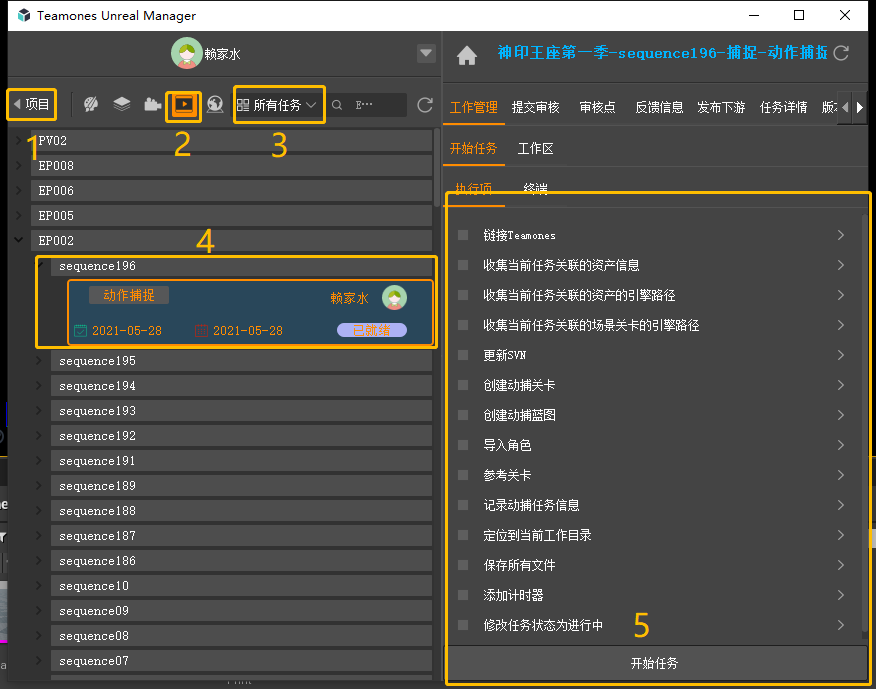Select sequence193 in the tree
Viewport: 876px width, 689px height.
(x=97, y=411)
